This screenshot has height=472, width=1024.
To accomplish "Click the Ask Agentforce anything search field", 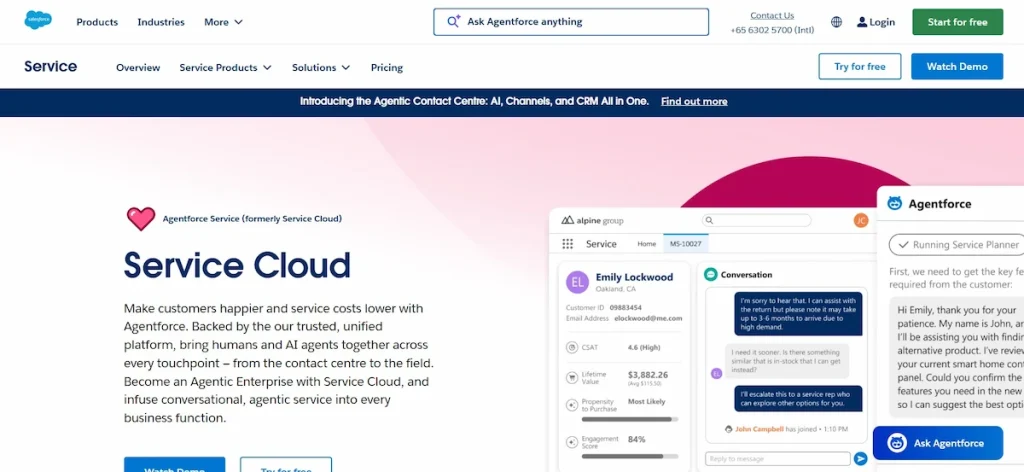I will (571, 22).
